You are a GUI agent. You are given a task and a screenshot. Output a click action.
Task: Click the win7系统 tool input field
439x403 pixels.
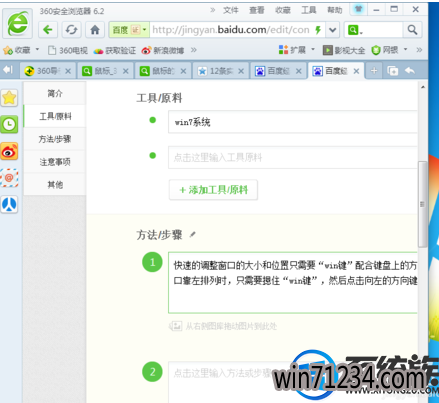tap(293, 122)
